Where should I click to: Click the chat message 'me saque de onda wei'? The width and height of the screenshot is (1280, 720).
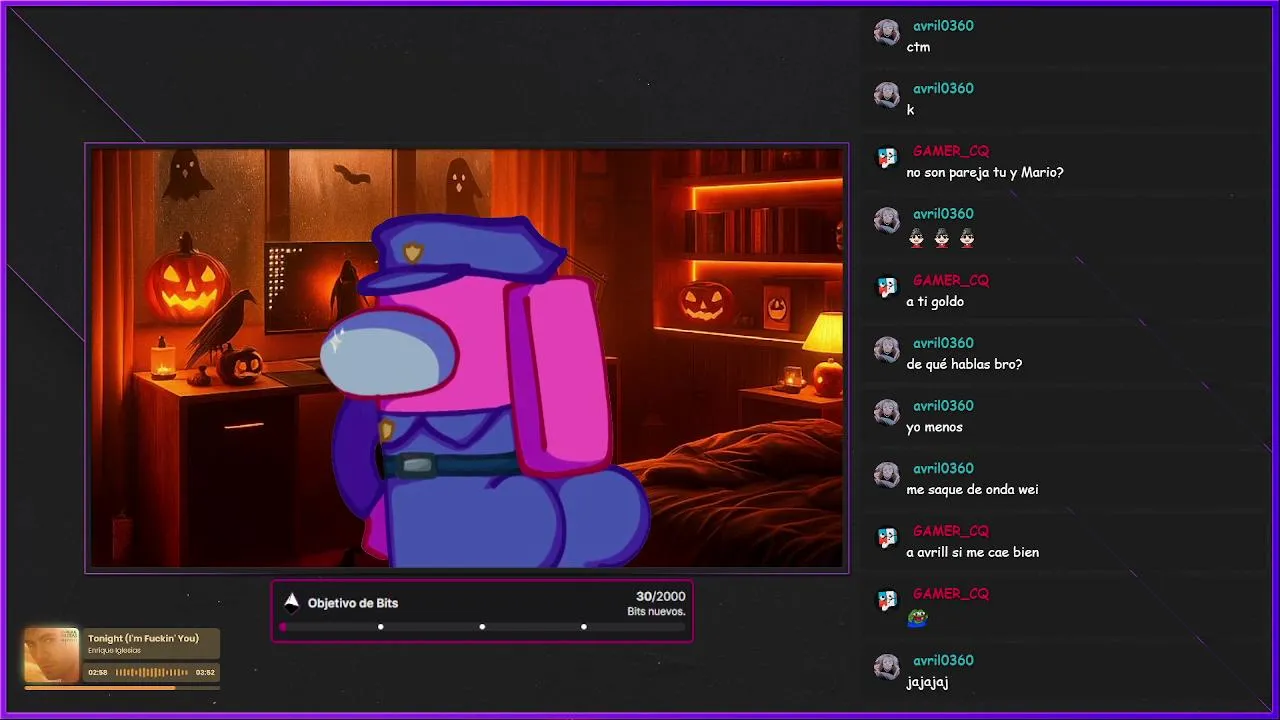click(x=972, y=489)
